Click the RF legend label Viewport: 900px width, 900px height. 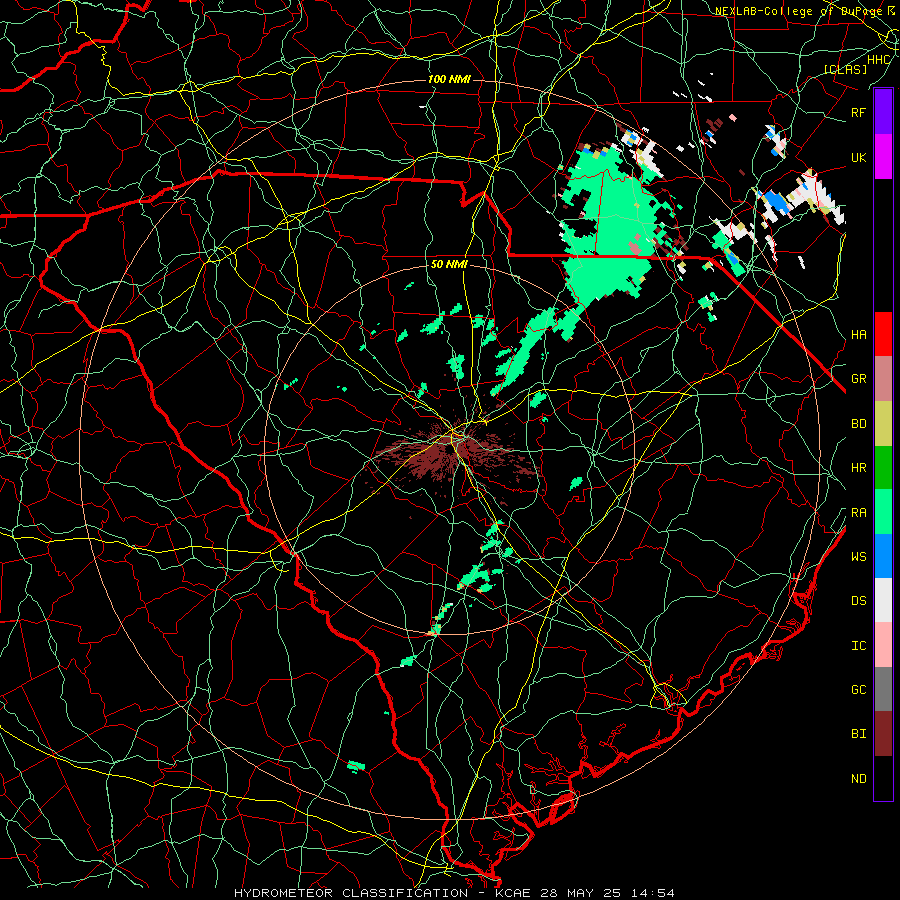pyautogui.click(x=859, y=112)
